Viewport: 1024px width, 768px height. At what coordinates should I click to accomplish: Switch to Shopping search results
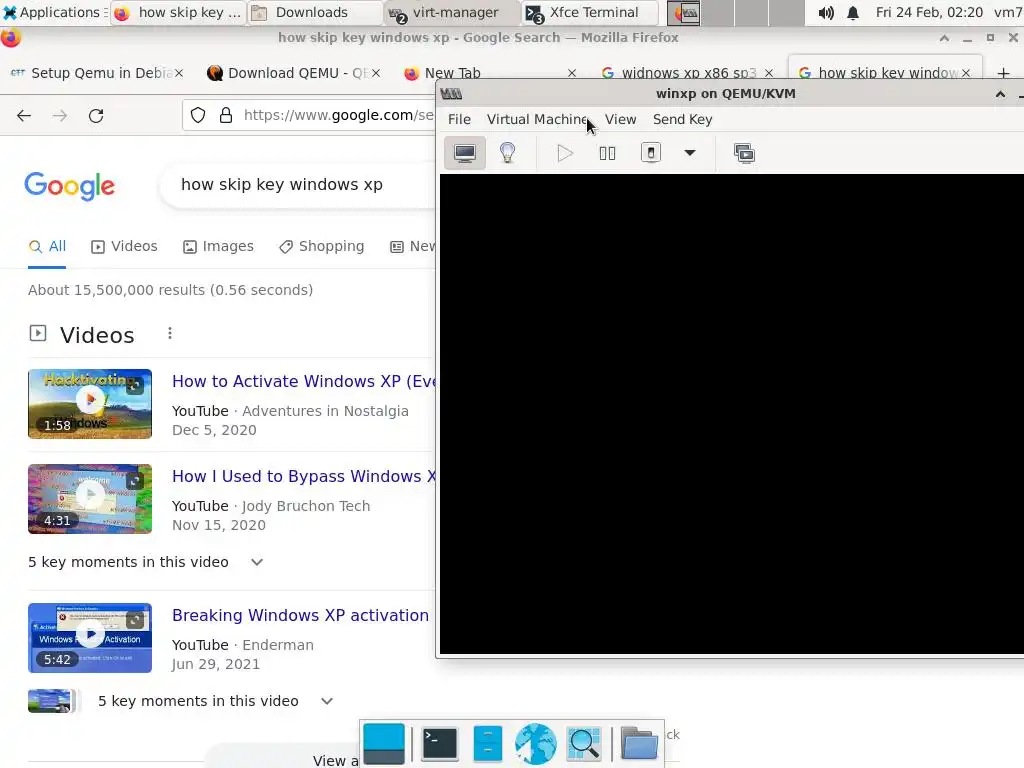(x=321, y=246)
